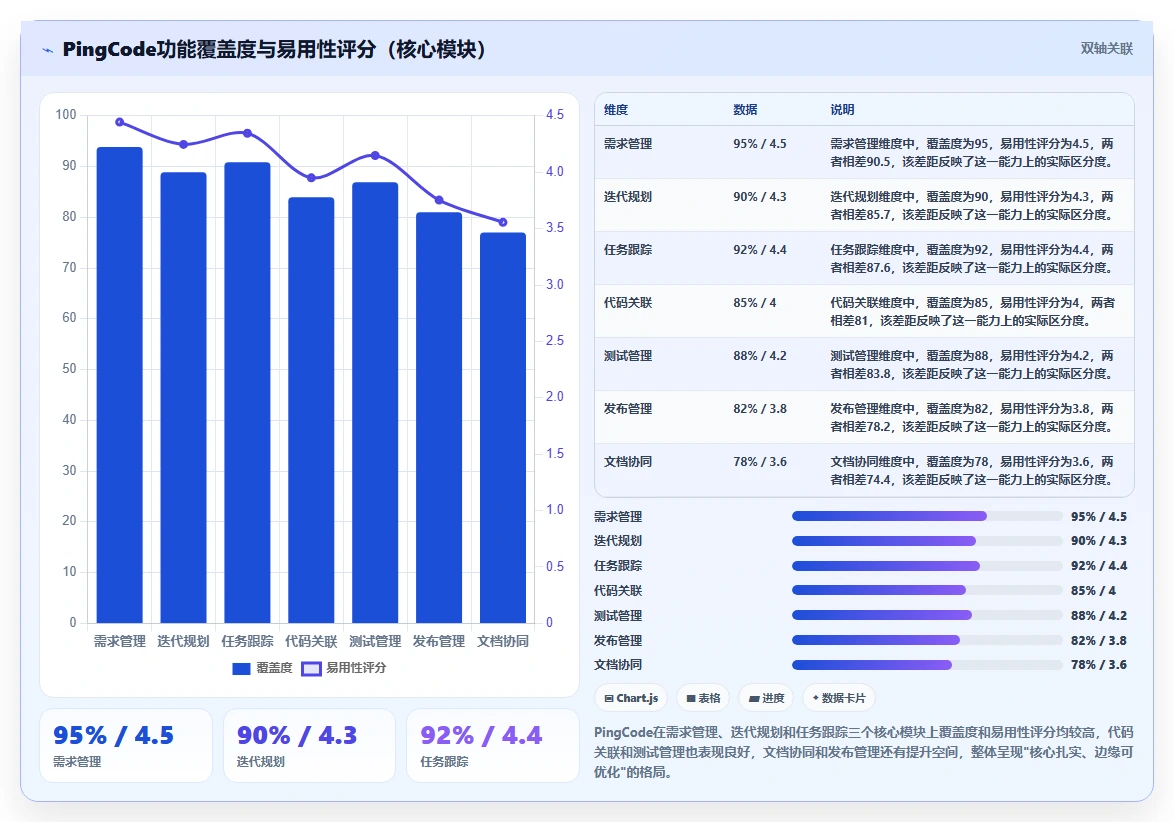Click the 测试管理 bar in the chart
The width and height of the screenshot is (1174, 822).
click(375, 403)
